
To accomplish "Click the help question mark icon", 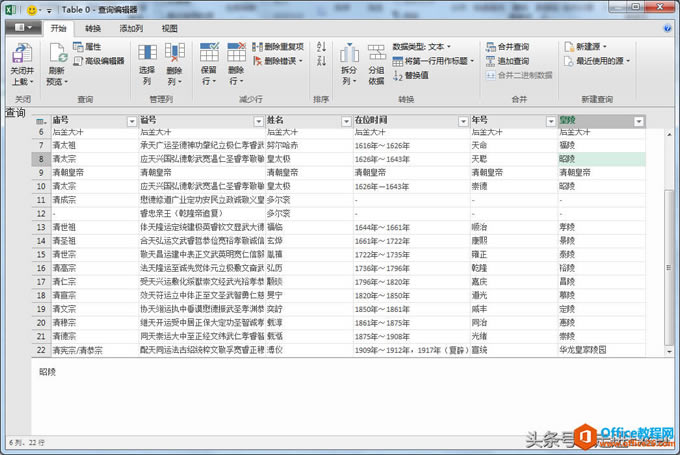I will [667, 29].
